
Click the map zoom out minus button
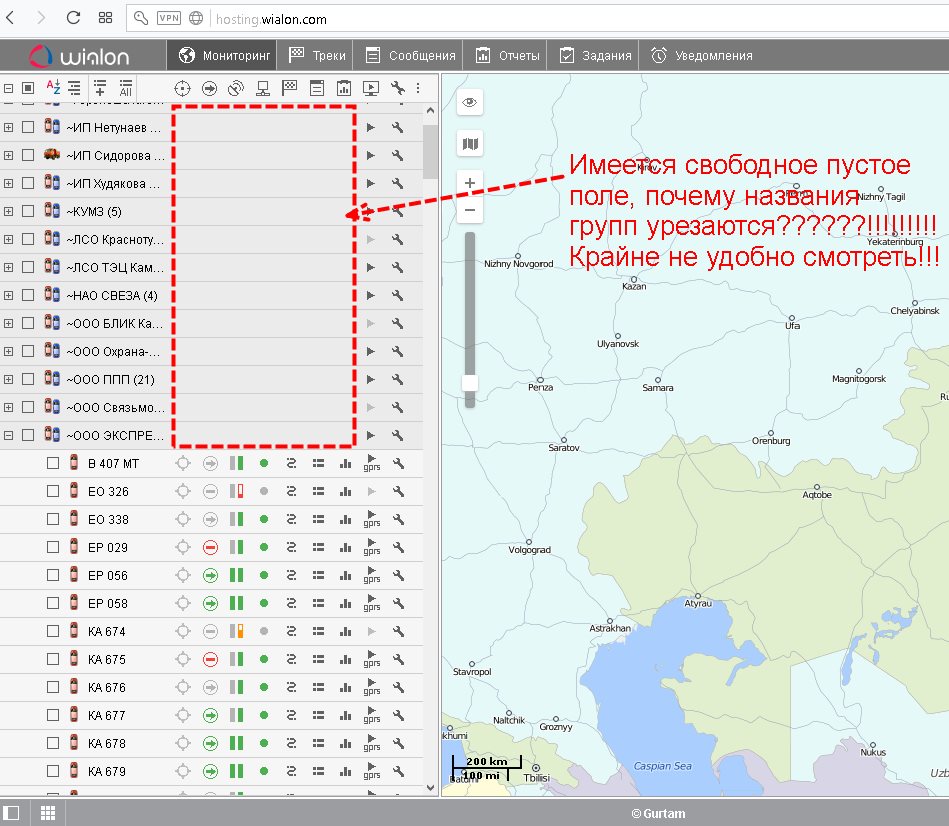470,211
